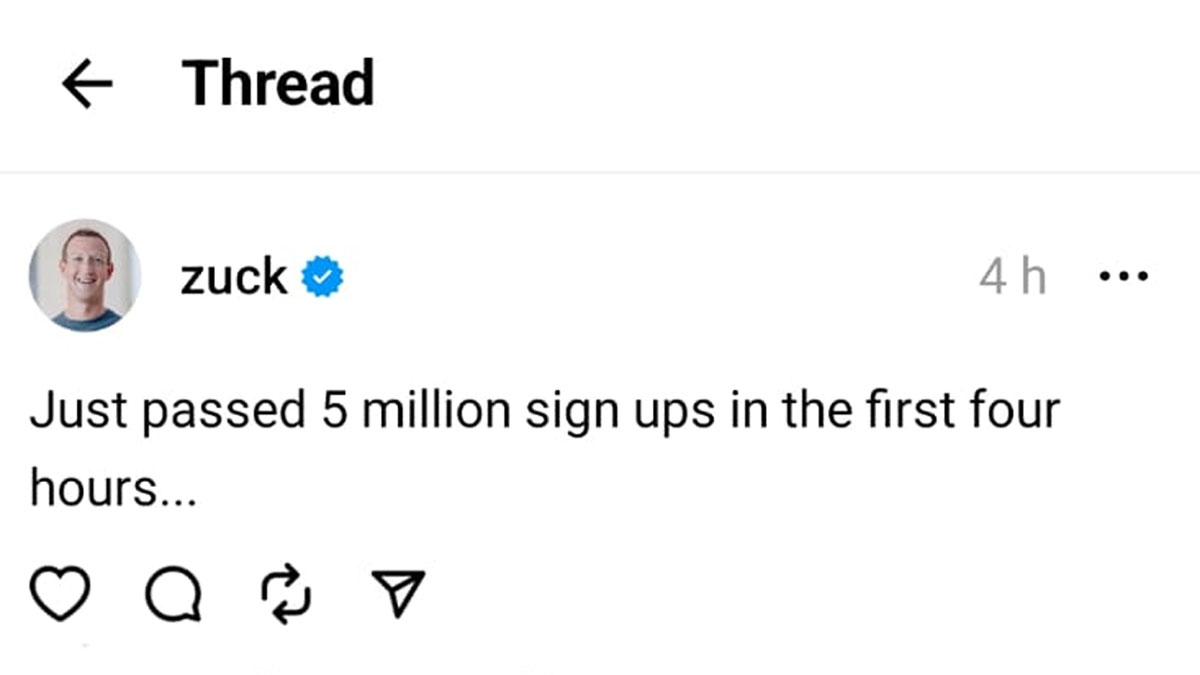The height and width of the screenshot is (675, 1200).
Task: Click the post text about 5 million sign ups
Action: click(543, 412)
